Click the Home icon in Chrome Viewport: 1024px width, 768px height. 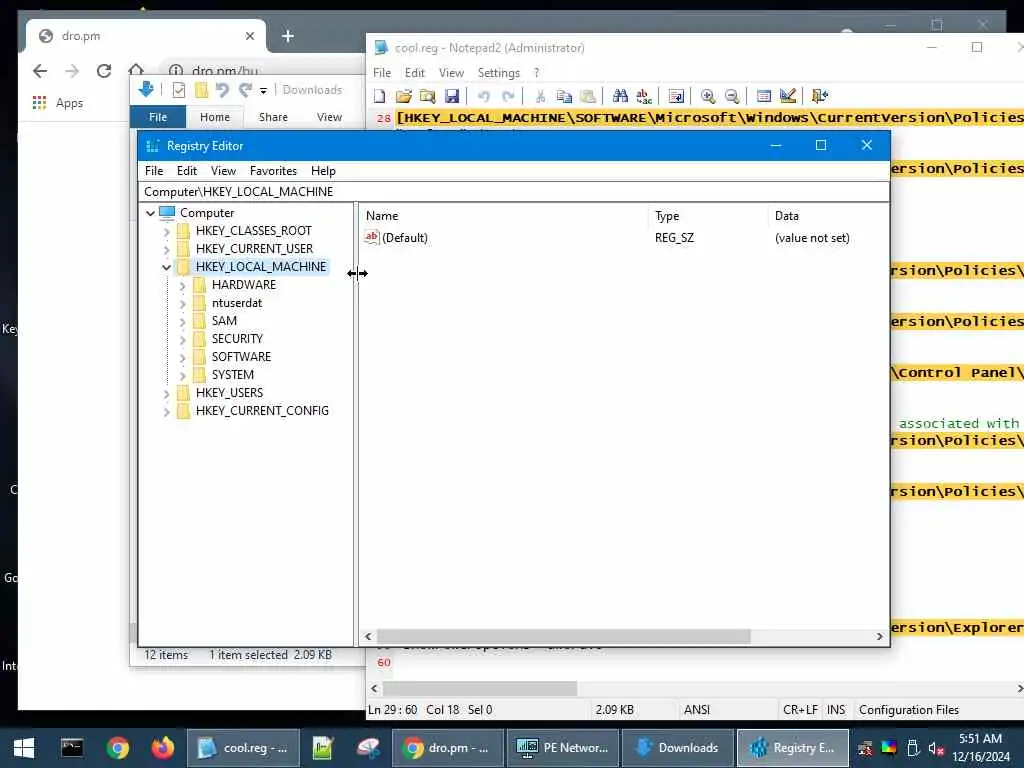[x=136, y=69]
